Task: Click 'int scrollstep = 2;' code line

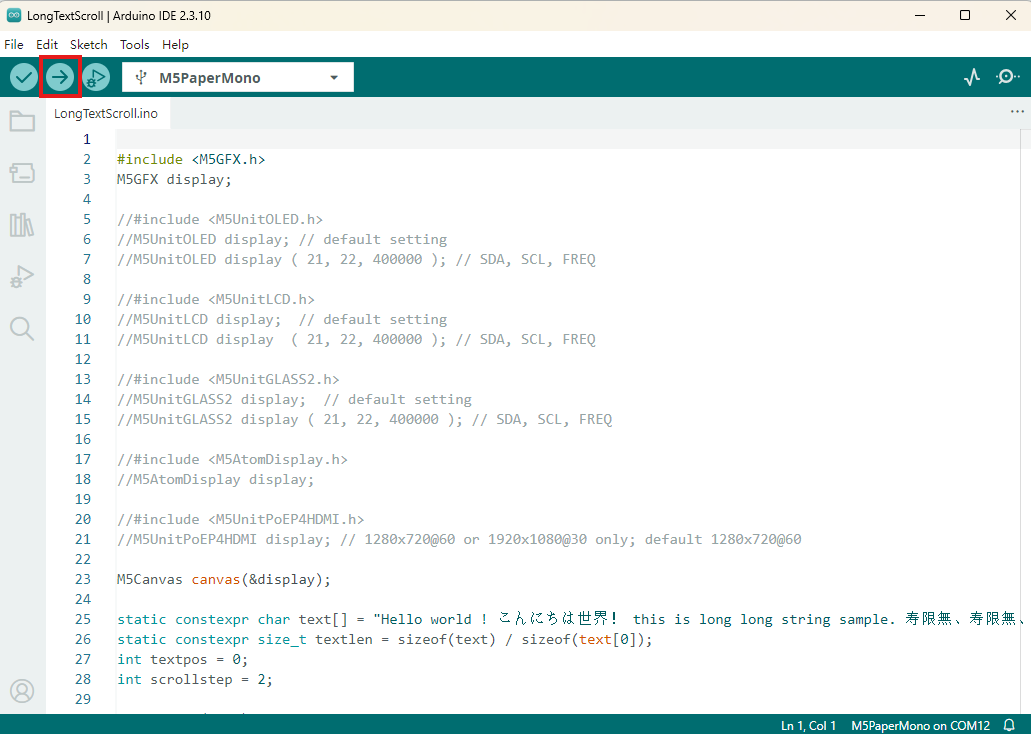Action: pyautogui.click(x=195, y=679)
